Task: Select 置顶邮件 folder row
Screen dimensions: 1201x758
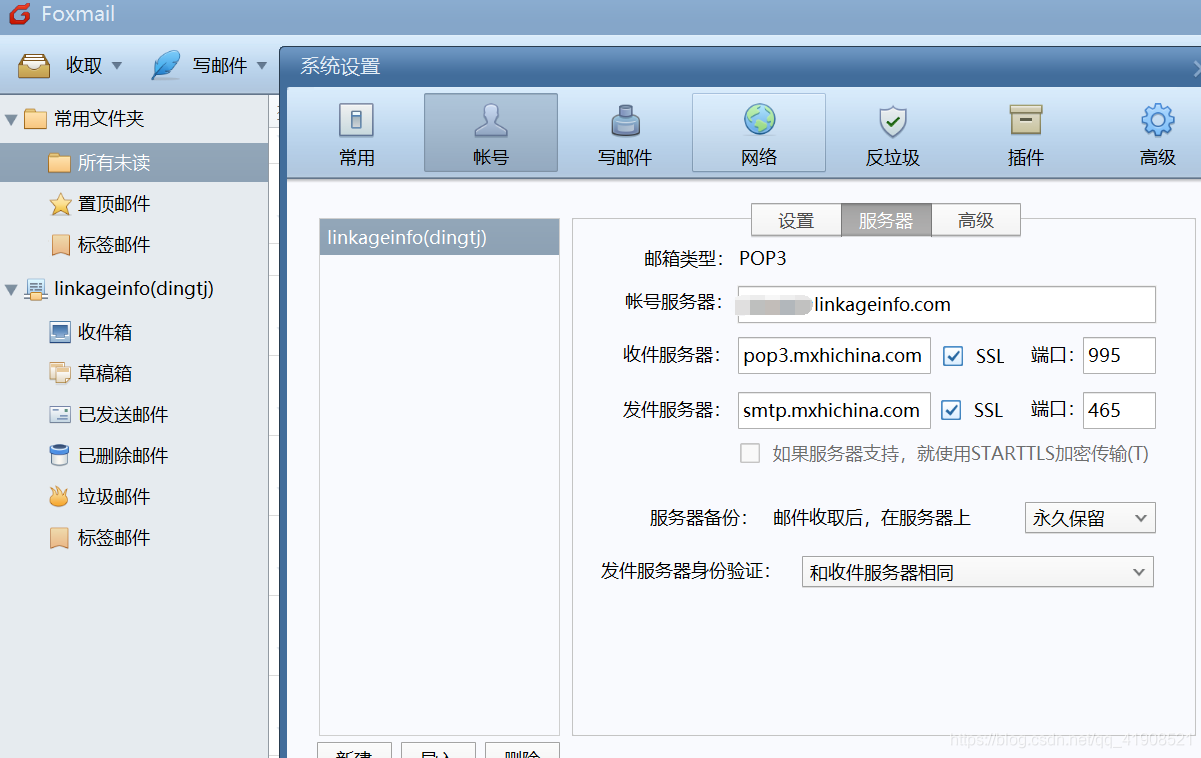Action: point(134,204)
